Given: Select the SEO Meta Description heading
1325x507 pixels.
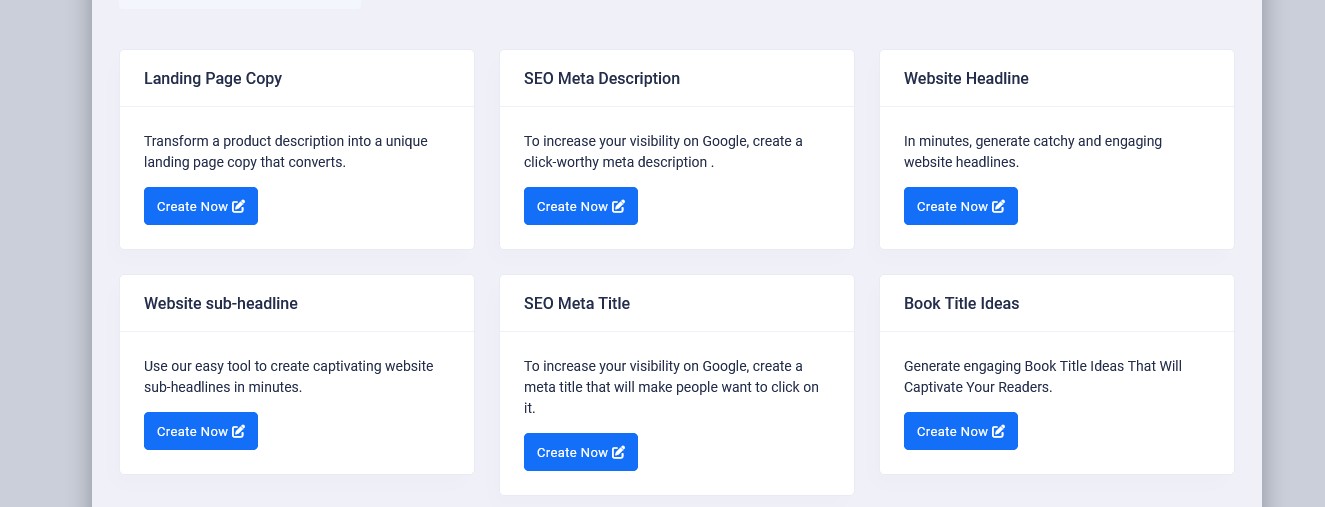Looking at the screenshot, I should (x=602, y=78).
